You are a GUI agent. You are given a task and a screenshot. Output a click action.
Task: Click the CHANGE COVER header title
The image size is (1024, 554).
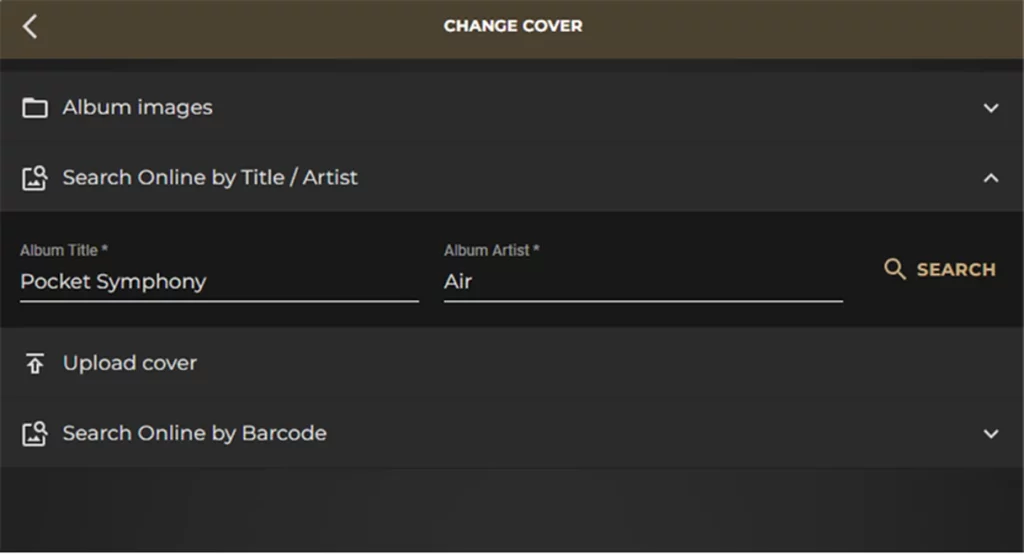(512, 26)
